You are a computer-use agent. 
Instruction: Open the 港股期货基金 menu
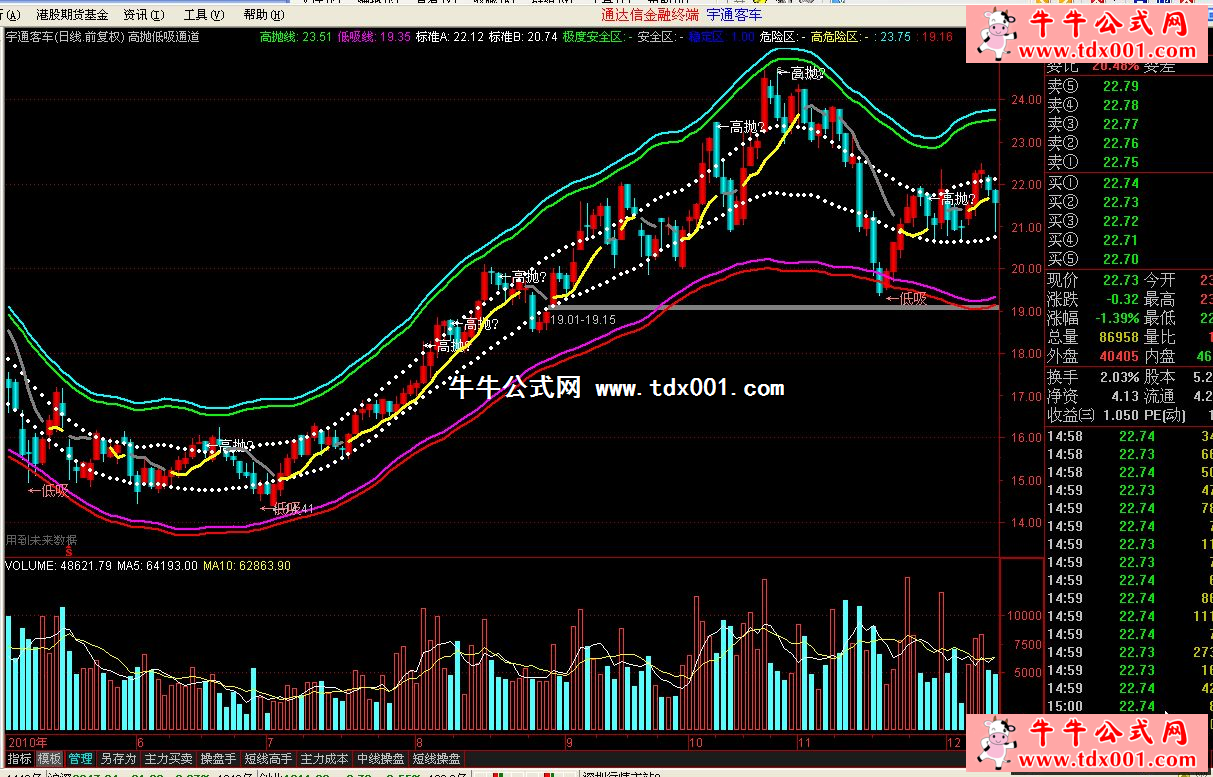click(72, 15)
